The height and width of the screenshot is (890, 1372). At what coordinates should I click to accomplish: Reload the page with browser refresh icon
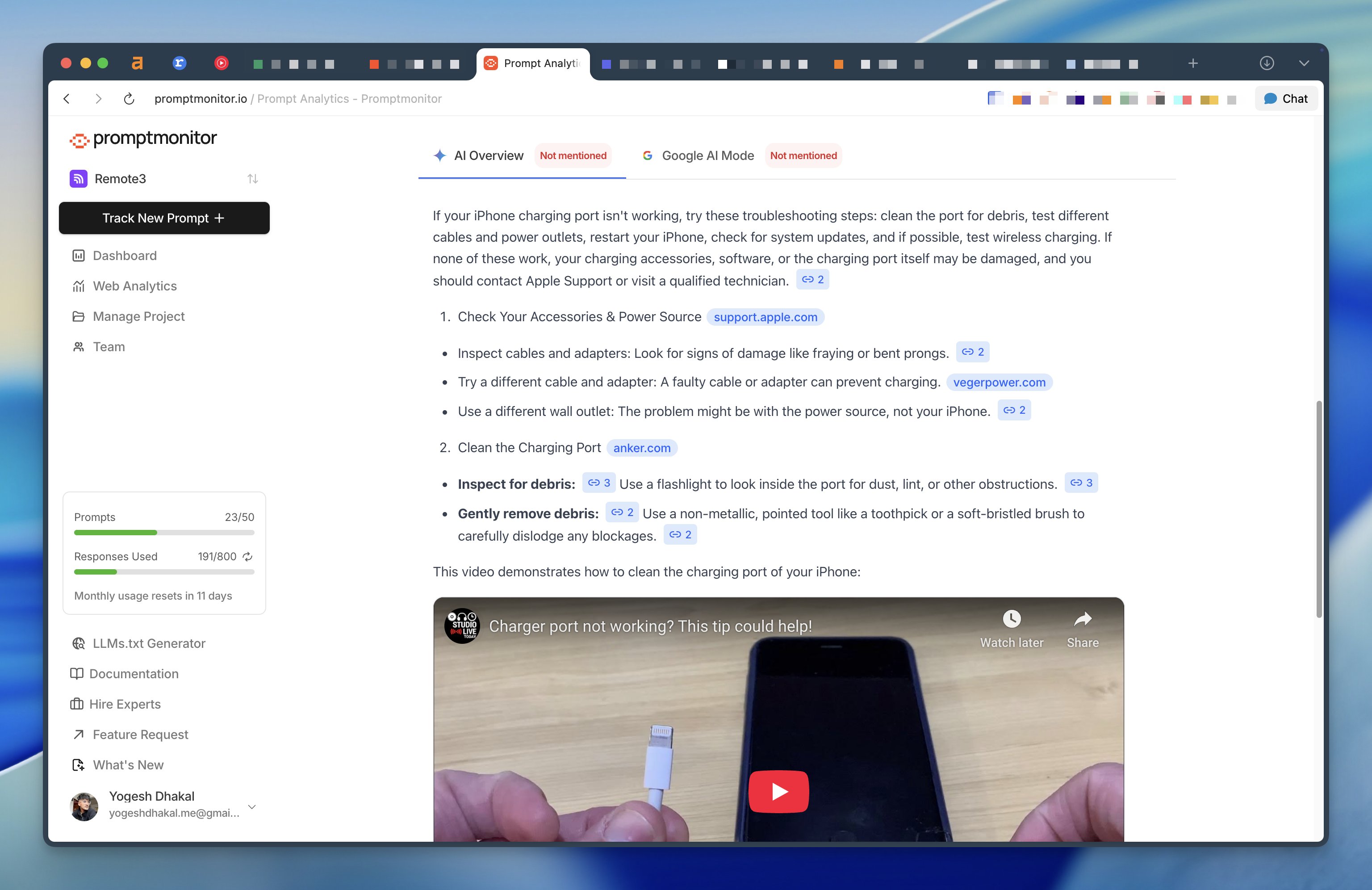click(129, 99)
